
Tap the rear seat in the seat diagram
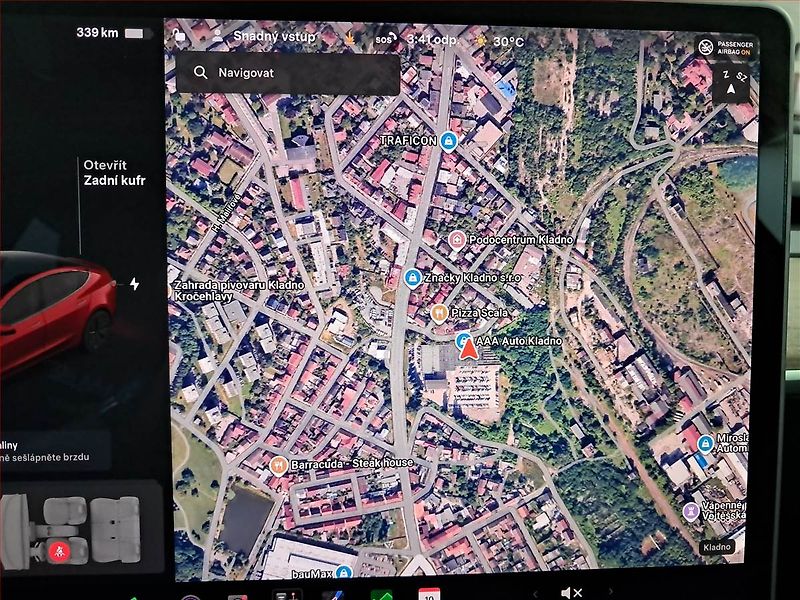[115, 530]
